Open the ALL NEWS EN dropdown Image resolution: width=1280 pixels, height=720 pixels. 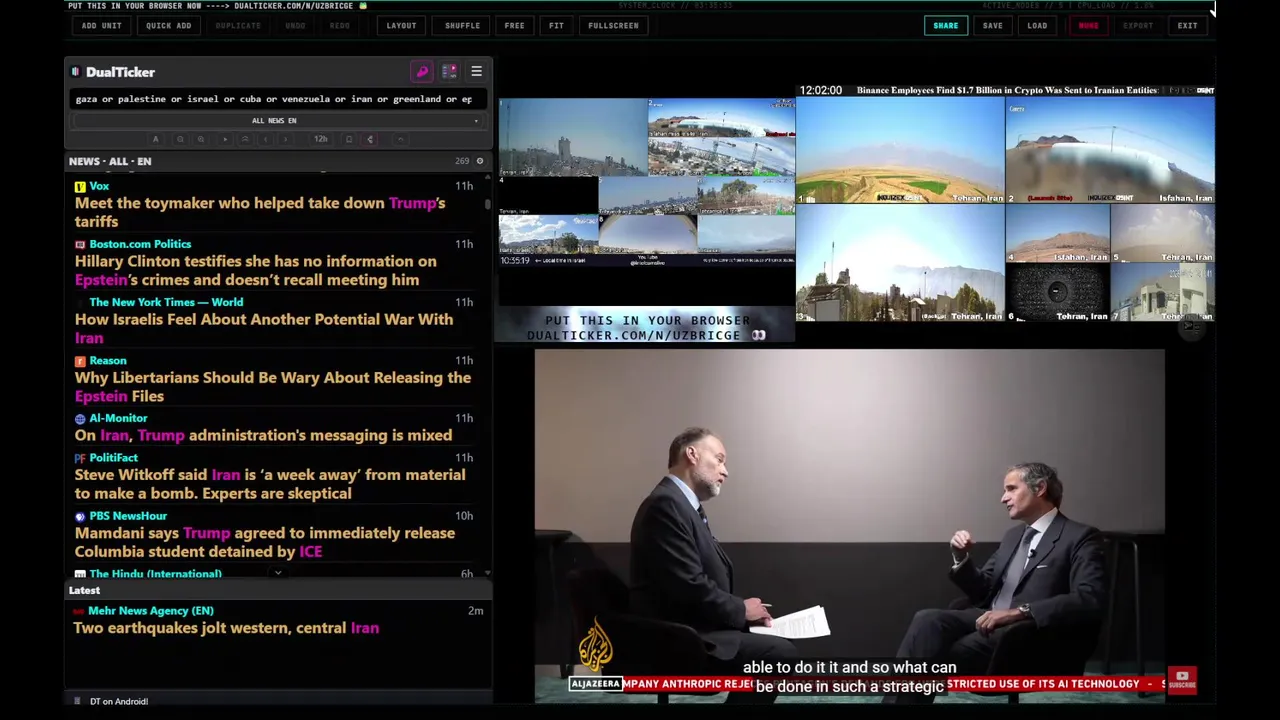[274, 121]
